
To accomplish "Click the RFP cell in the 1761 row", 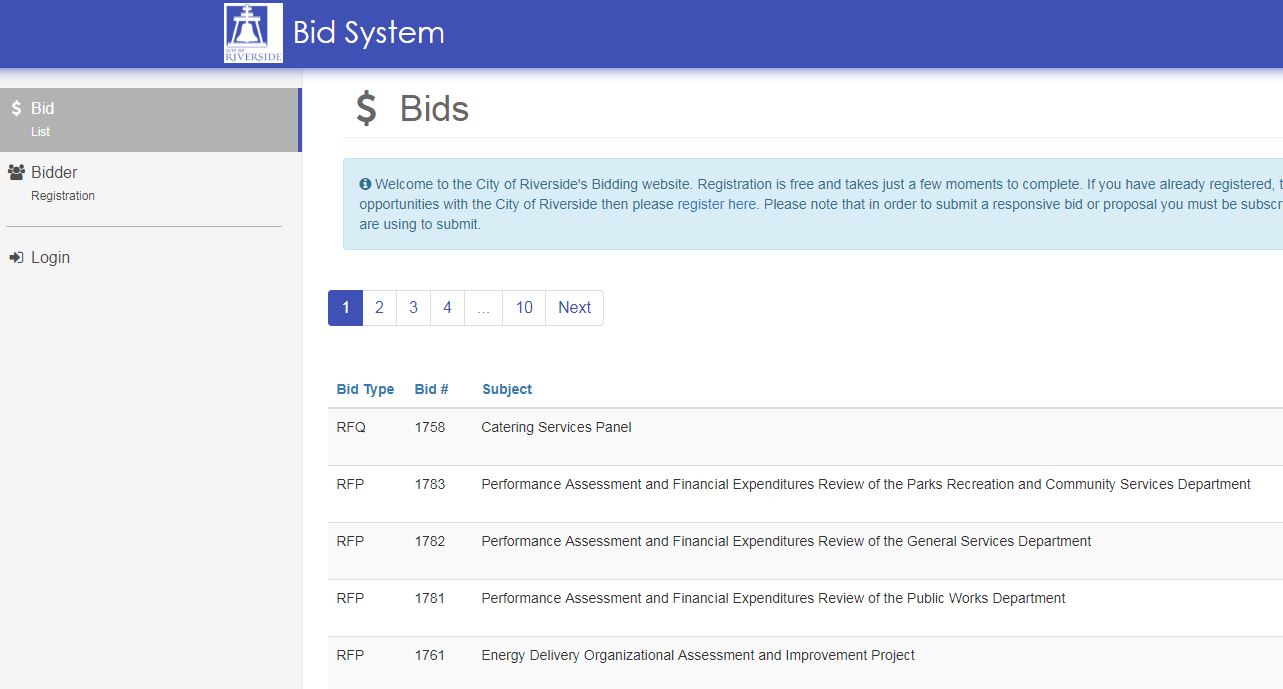I will tap(350, 655).
